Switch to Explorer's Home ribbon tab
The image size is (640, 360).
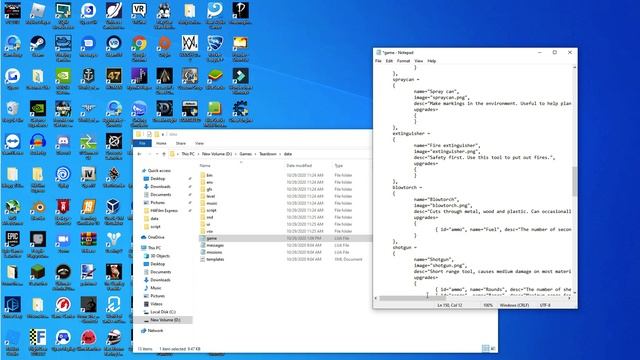pyautogui.click(x=161, y=143)
